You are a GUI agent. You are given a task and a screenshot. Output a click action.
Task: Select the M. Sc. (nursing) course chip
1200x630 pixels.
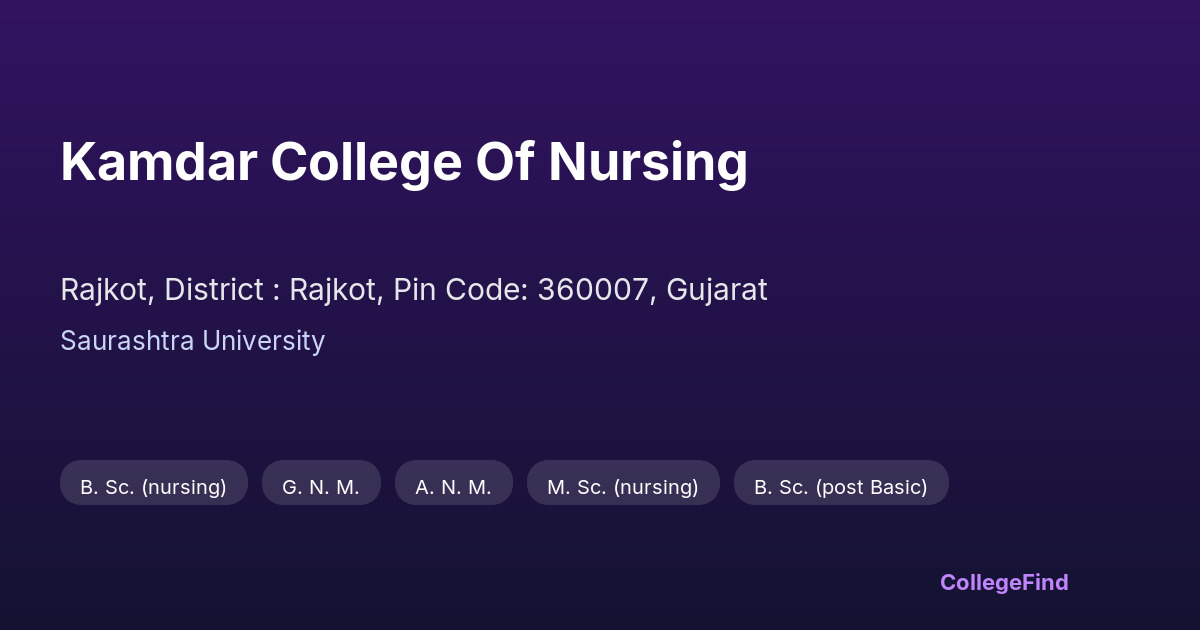click(x=622, y=487)
